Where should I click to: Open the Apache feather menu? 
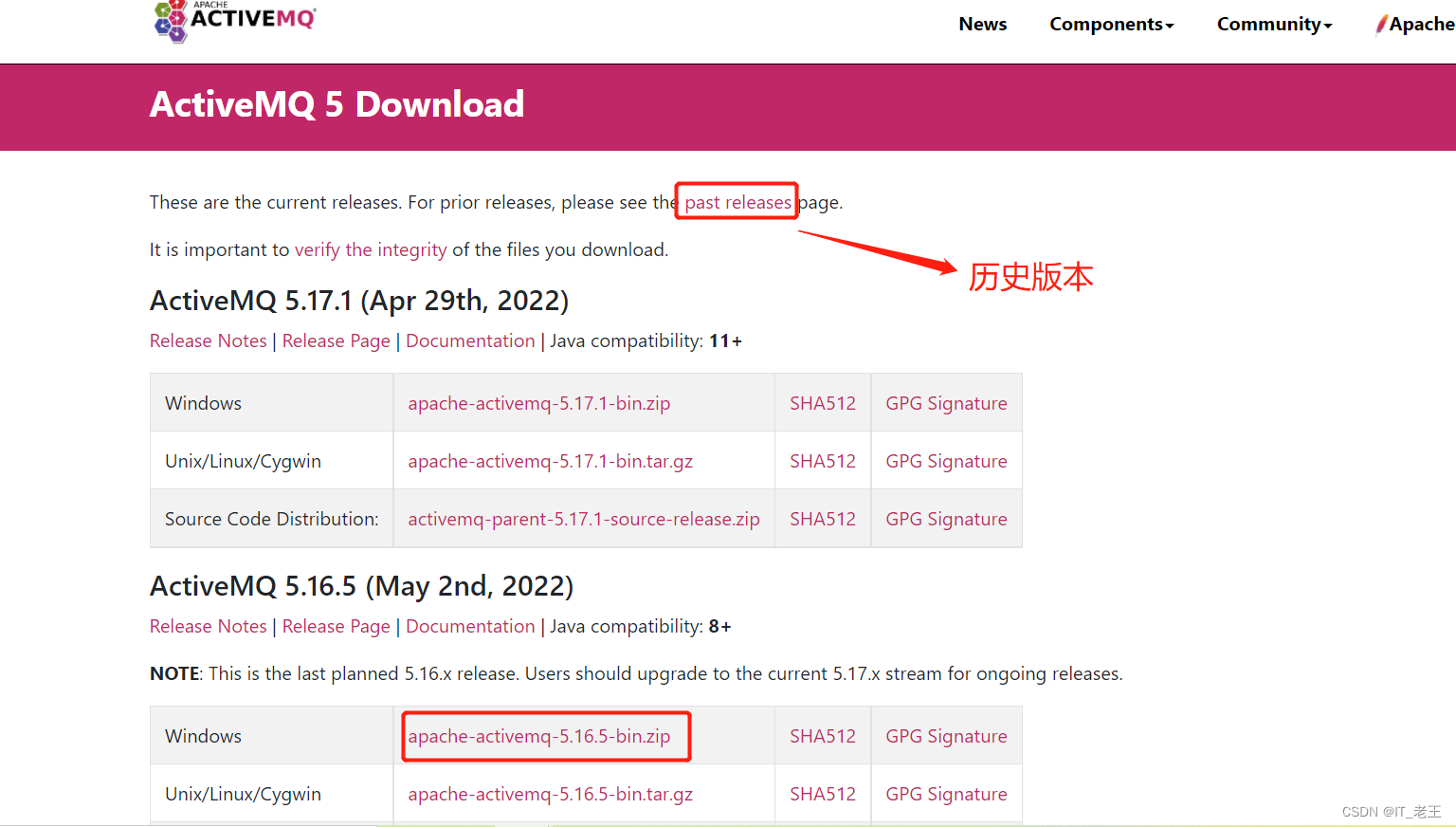[x=1415, y=24]
